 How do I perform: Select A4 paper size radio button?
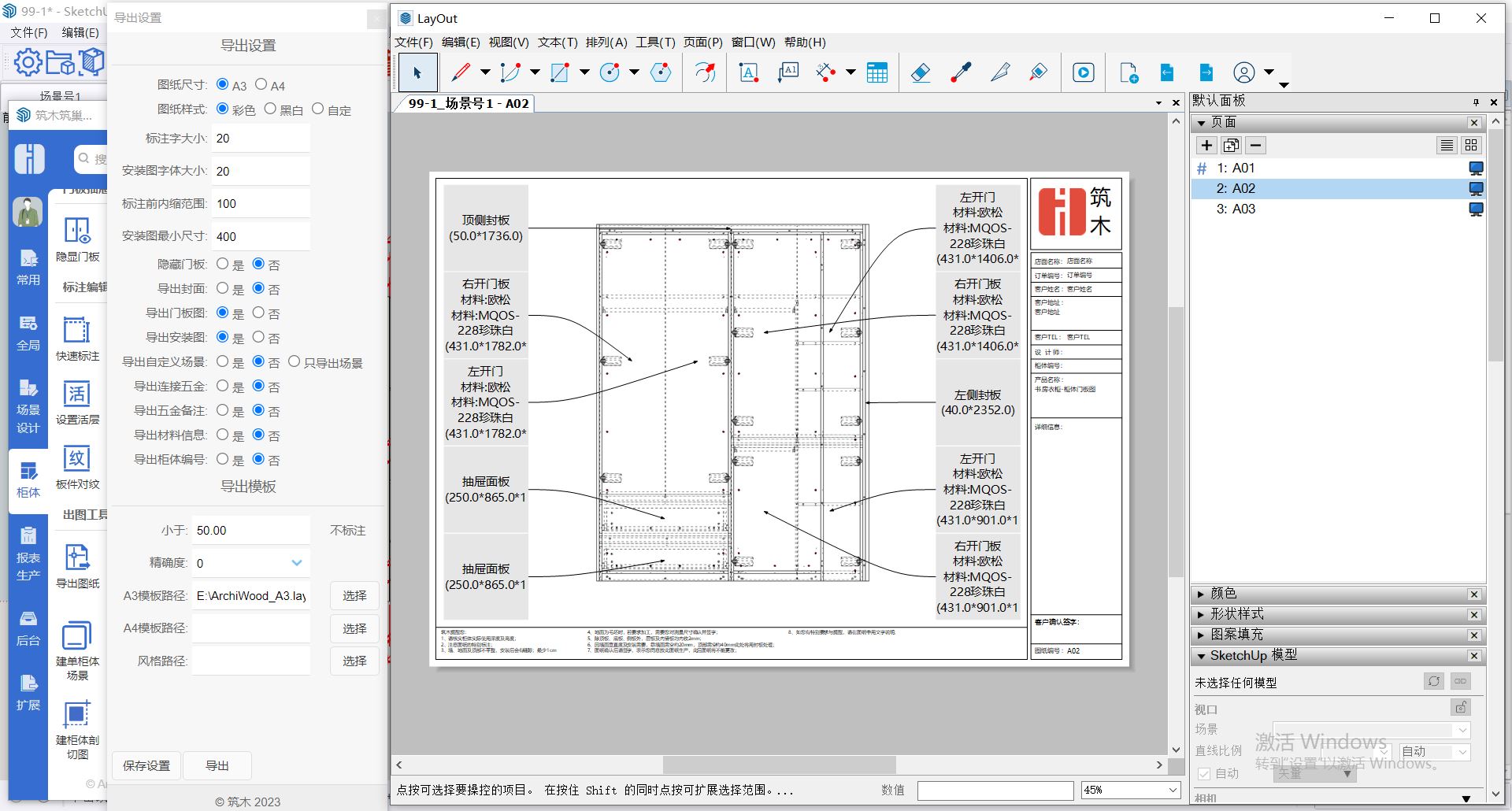[261, 84]
